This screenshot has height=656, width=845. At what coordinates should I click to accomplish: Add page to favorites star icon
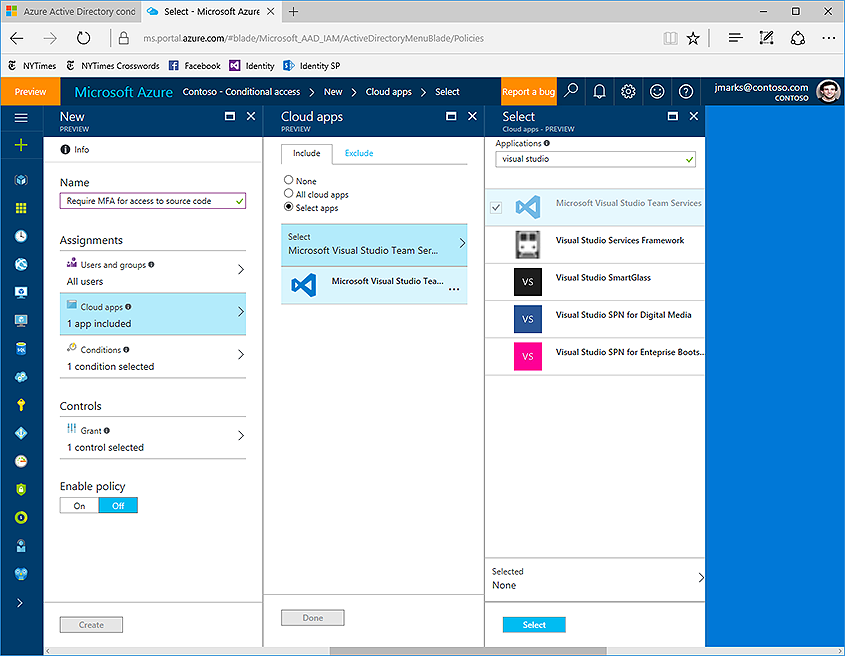click(x=693, y=38)
